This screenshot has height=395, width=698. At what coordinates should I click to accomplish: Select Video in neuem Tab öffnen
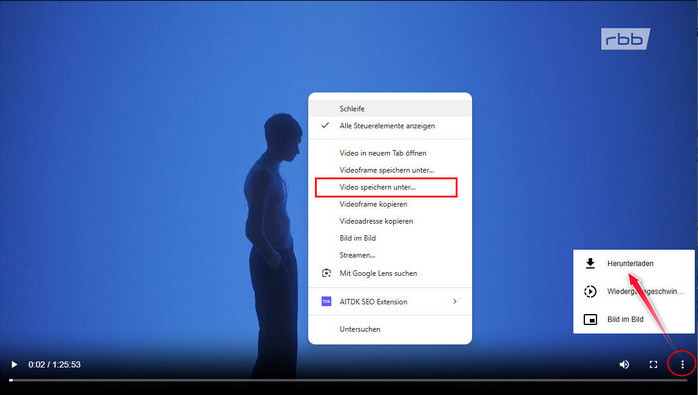[390, 153]
